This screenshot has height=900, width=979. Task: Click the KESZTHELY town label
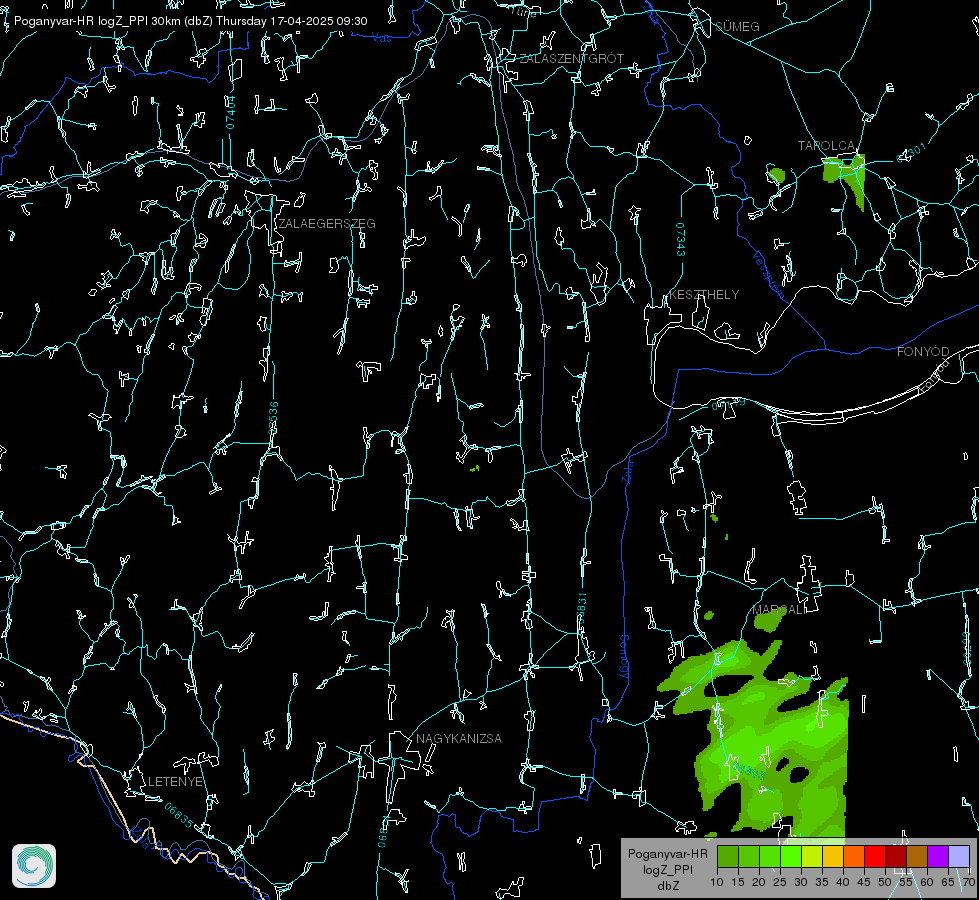[x=704, y=294]
